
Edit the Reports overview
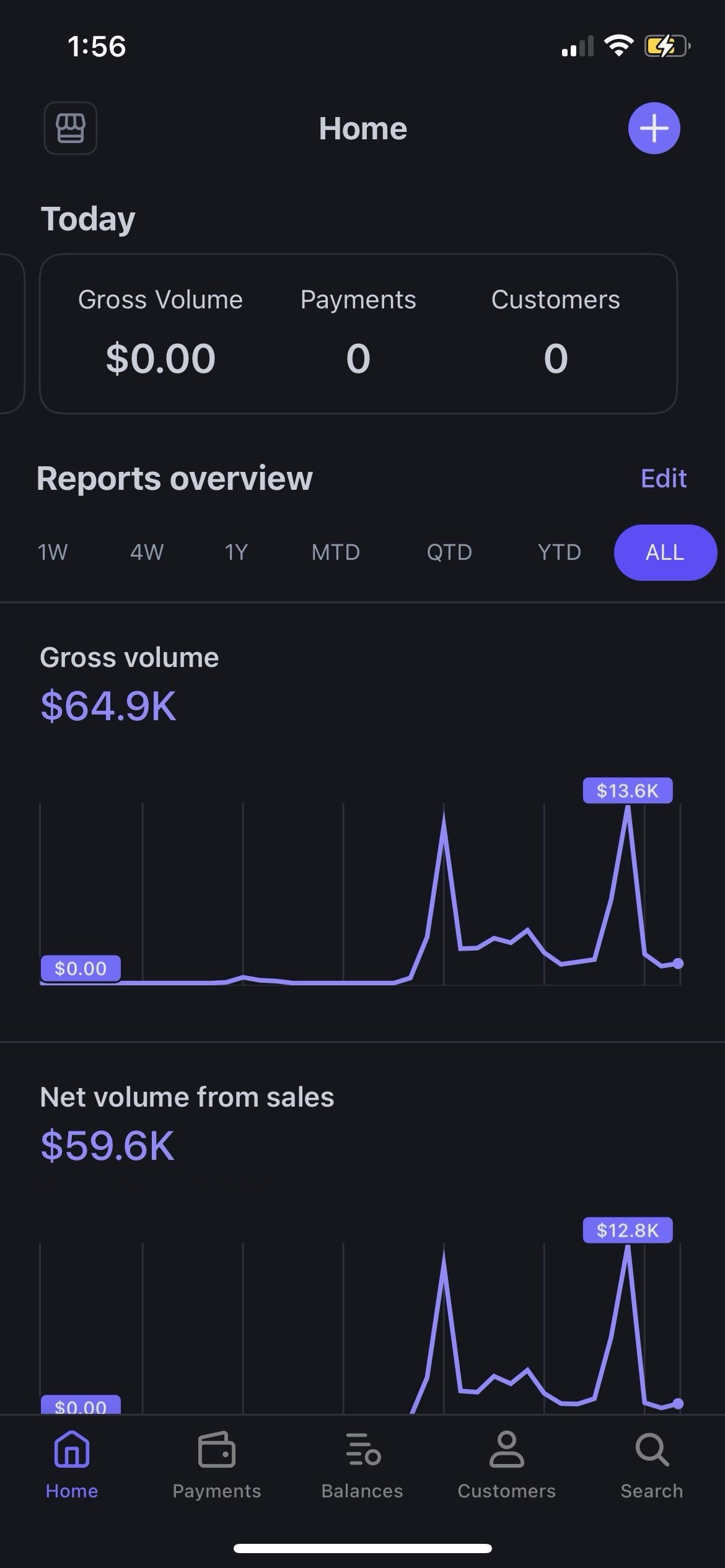(663, 478)
